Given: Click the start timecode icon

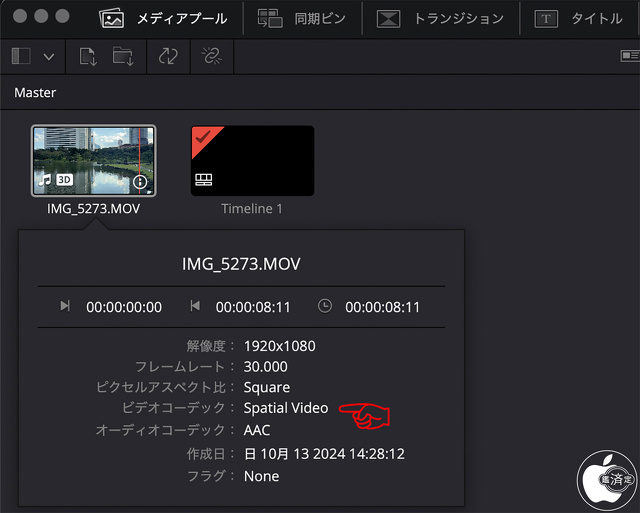Looking at the screenshot, I should [x=65, y=306].
